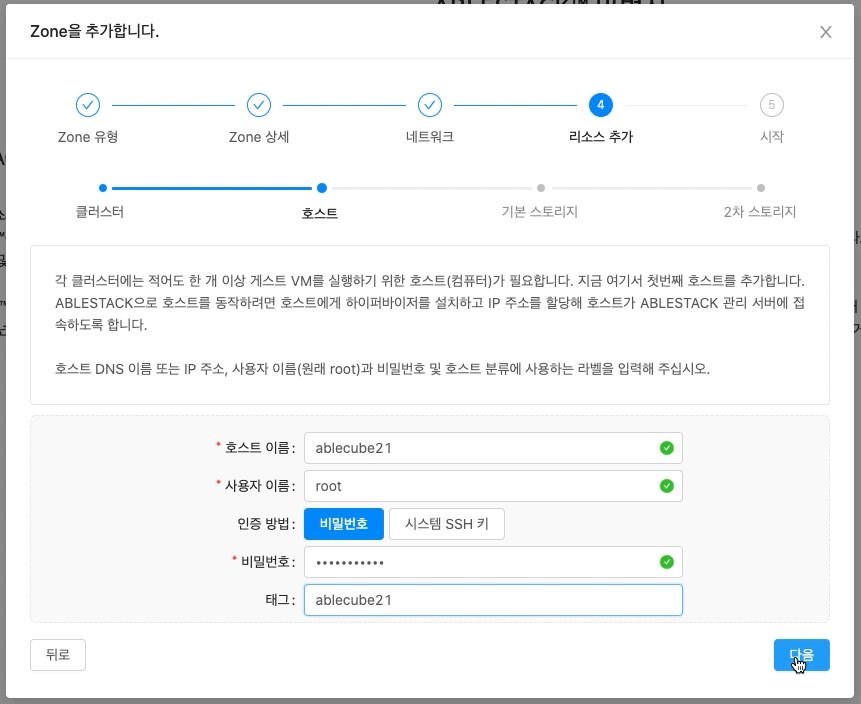Screen dimensions: 861x704
Task: Open the 기본 스토리지 sub-step
Action: tap(540, 212)
